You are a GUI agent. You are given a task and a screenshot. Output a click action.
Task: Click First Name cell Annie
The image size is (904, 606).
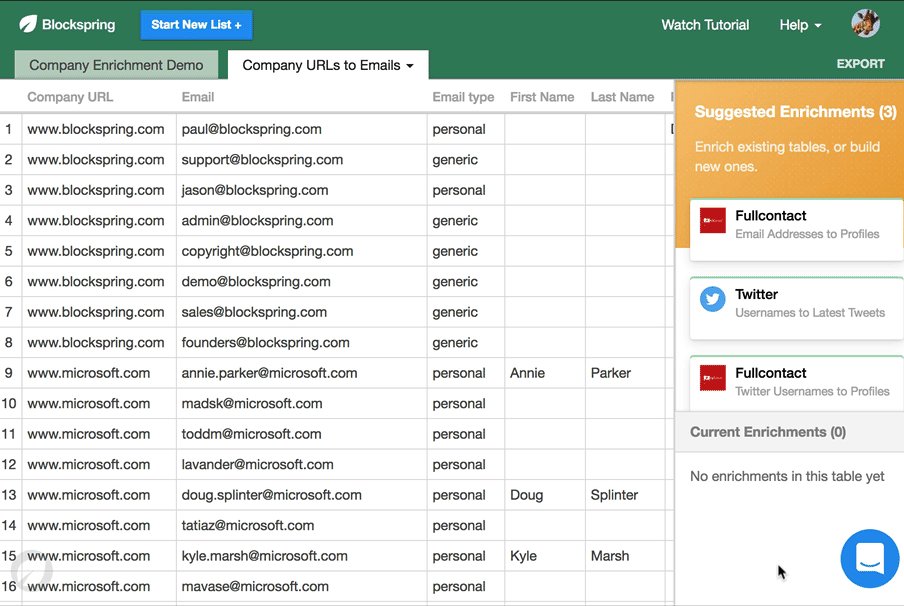(545, 373)
